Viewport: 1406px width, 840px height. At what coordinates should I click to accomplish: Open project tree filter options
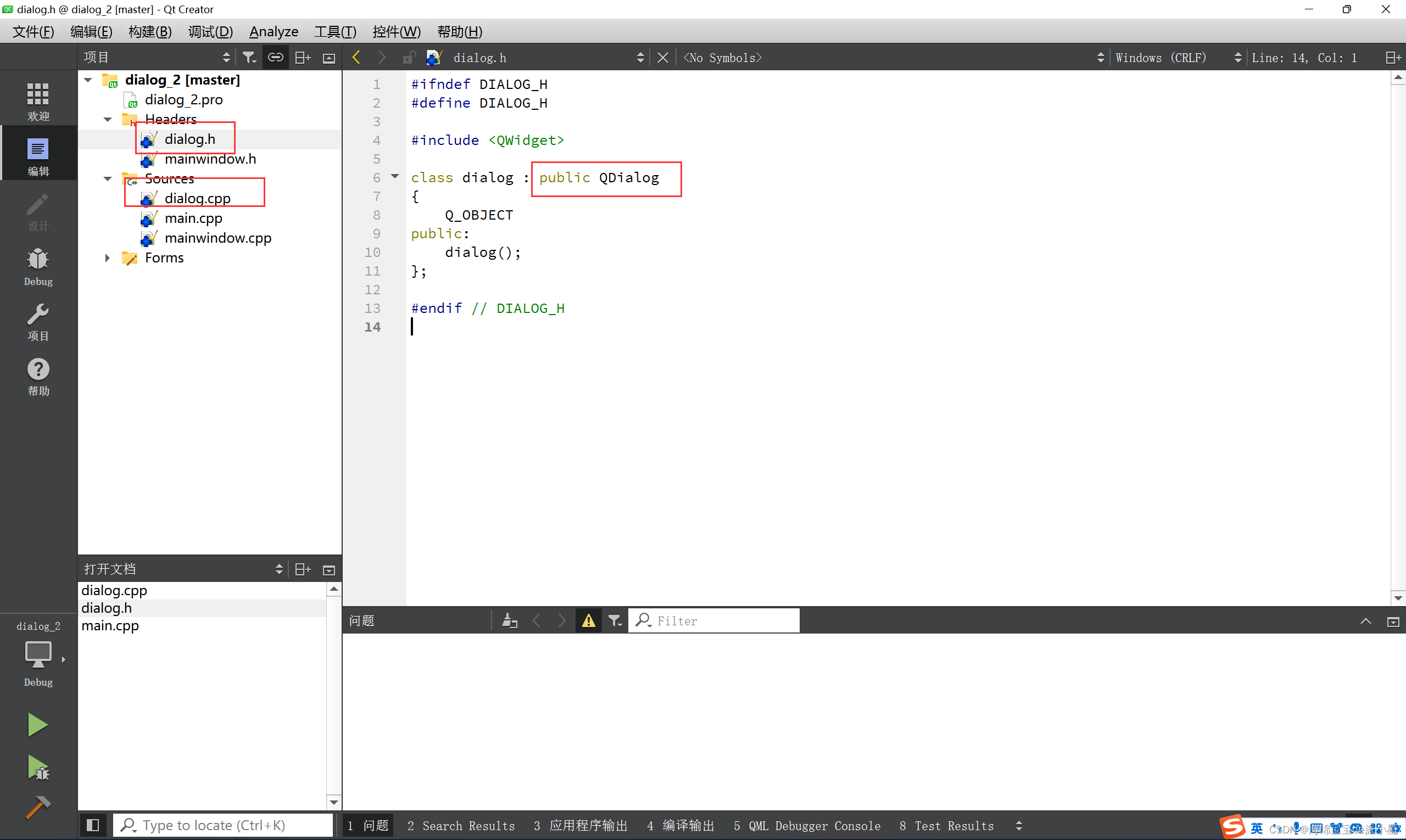coord(249,58)
